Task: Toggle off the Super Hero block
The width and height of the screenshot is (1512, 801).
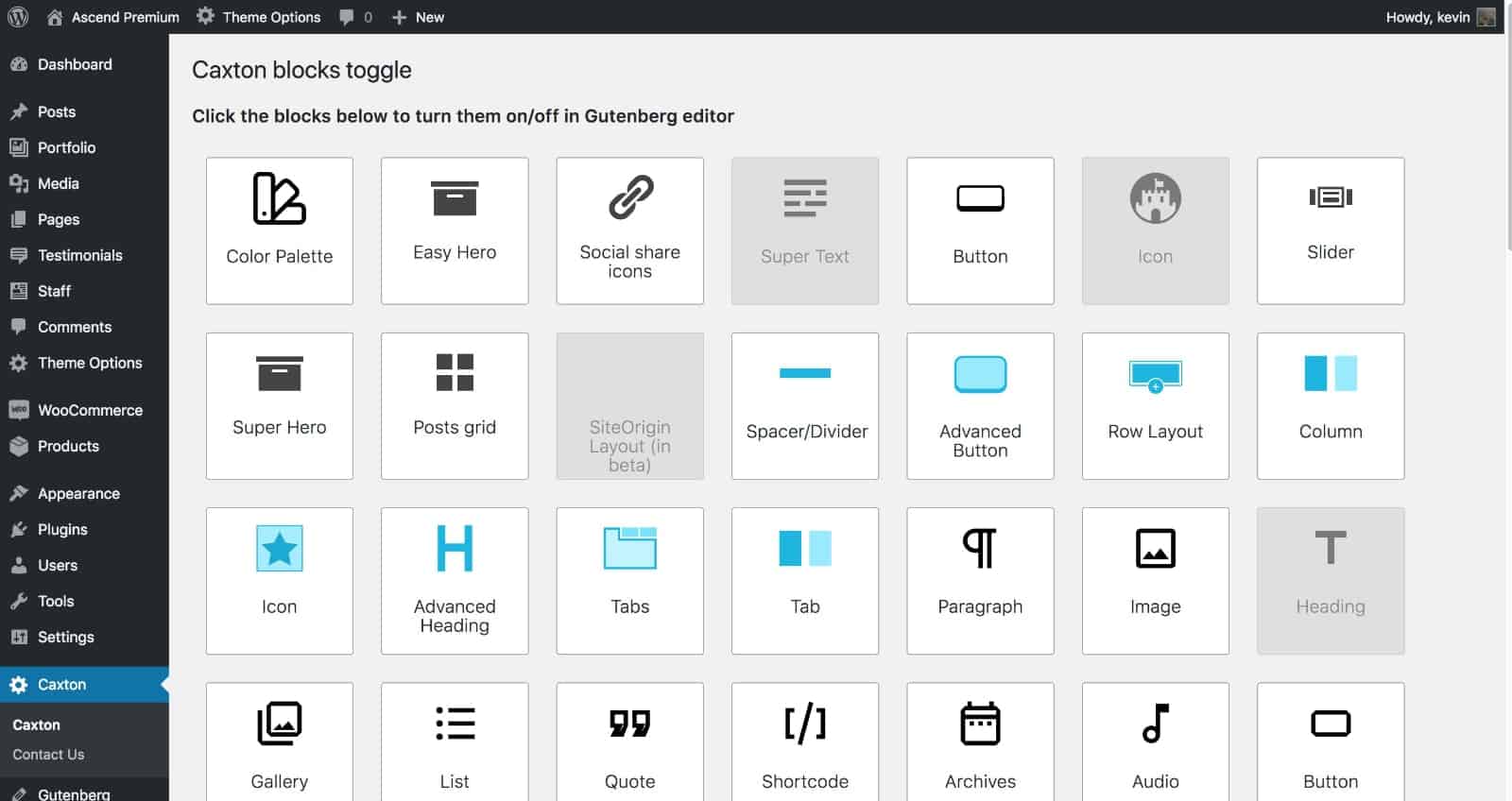Action: pyautogui.click(x=280, y=406)
